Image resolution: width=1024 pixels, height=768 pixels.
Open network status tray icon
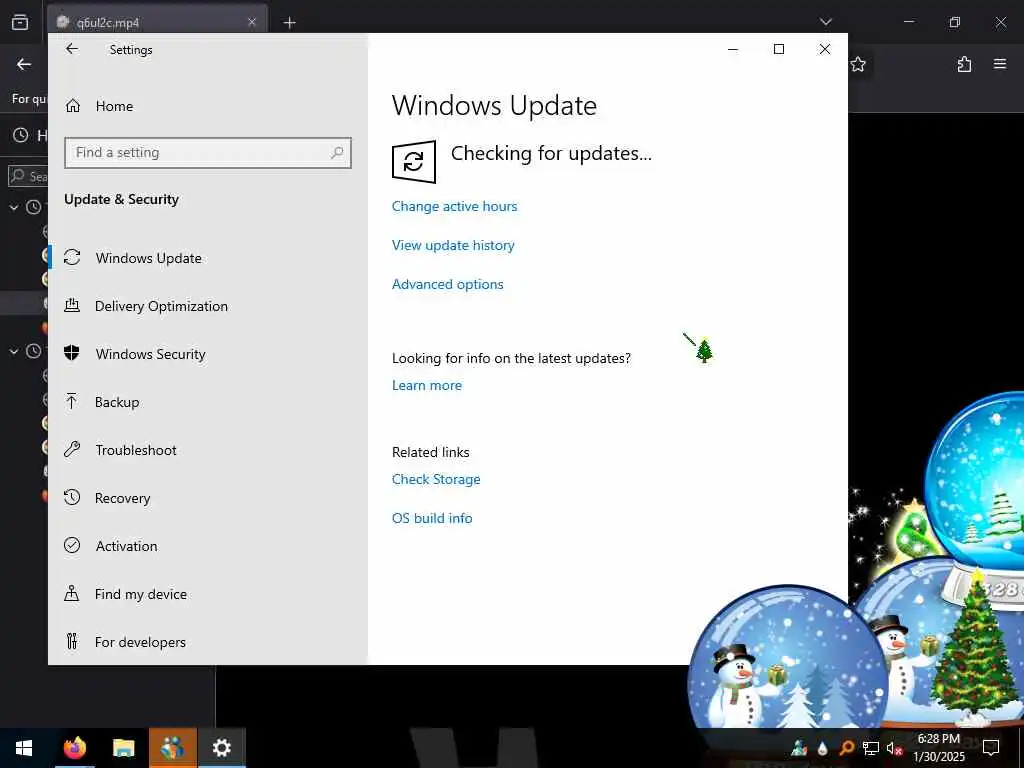click(x=871, y=748)
